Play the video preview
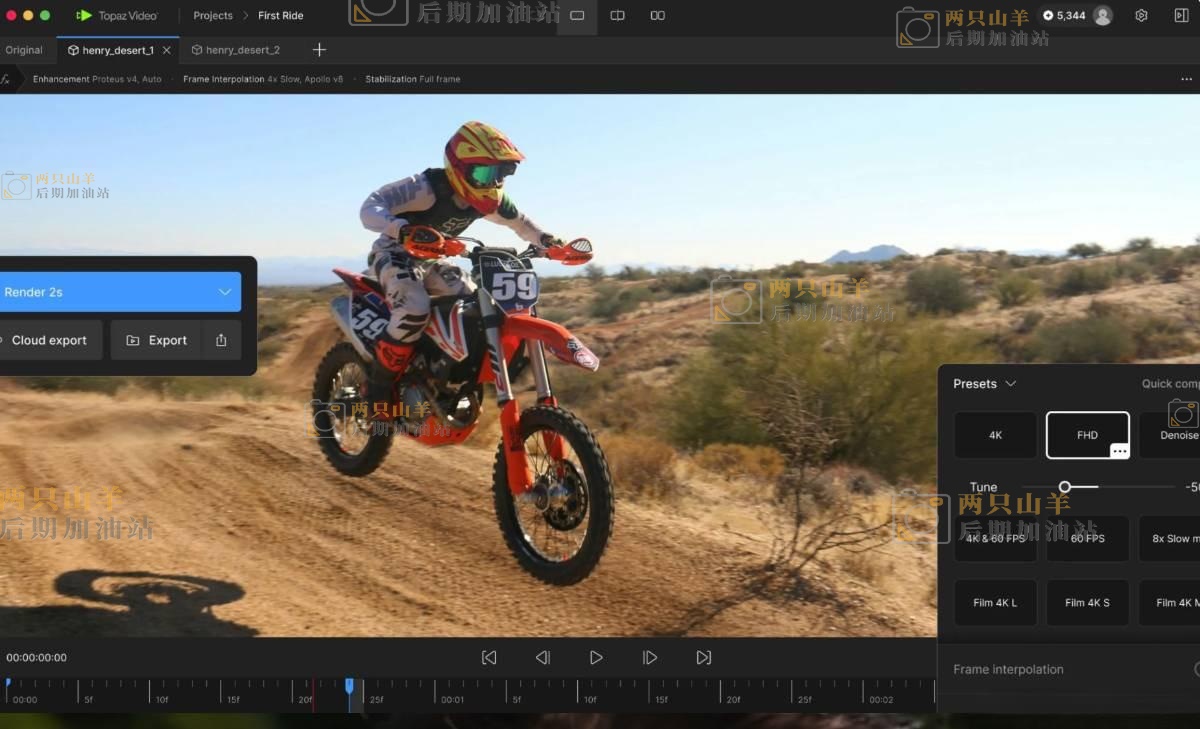Screen dimensions: 1200x729 pyautogui.click(x=596, y=657)
